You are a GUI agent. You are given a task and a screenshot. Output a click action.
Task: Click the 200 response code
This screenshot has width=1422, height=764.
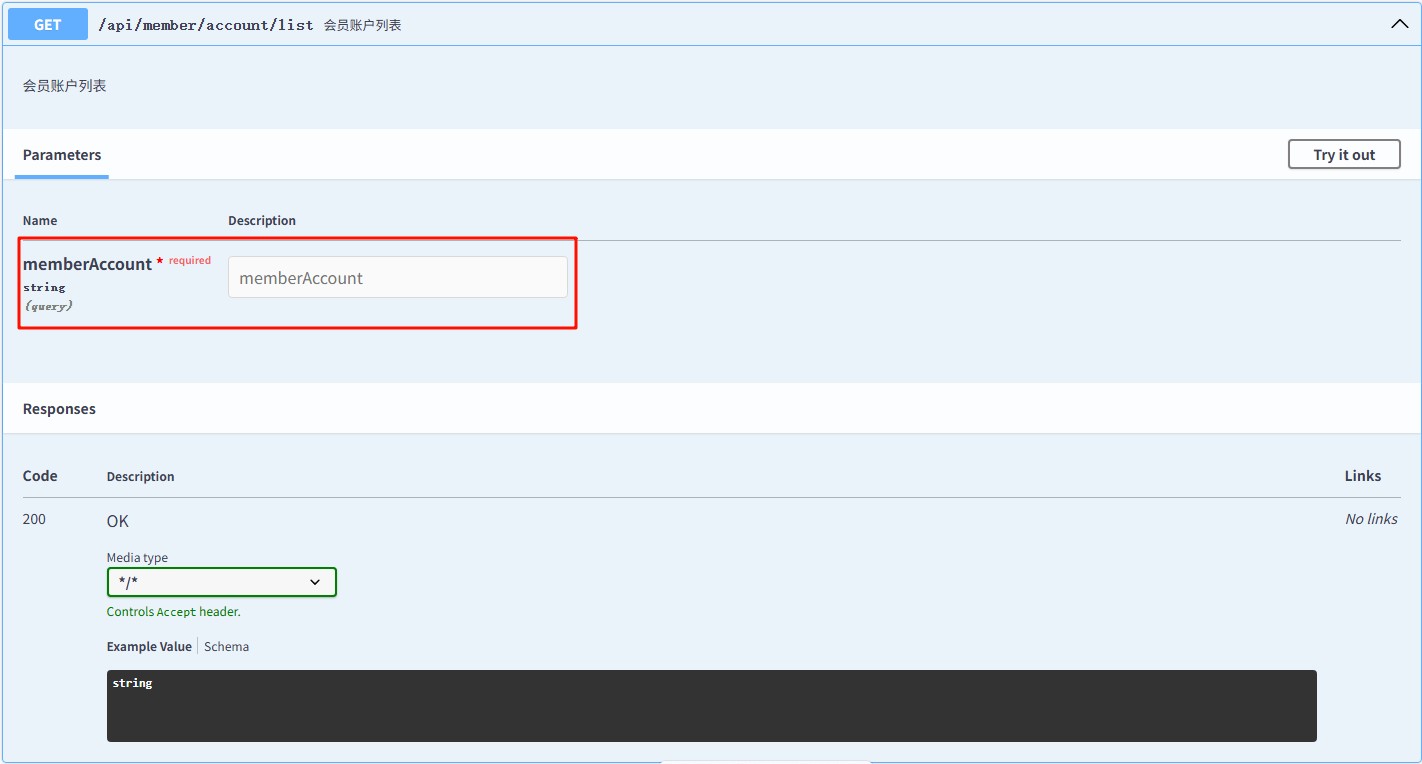point(34,519)
